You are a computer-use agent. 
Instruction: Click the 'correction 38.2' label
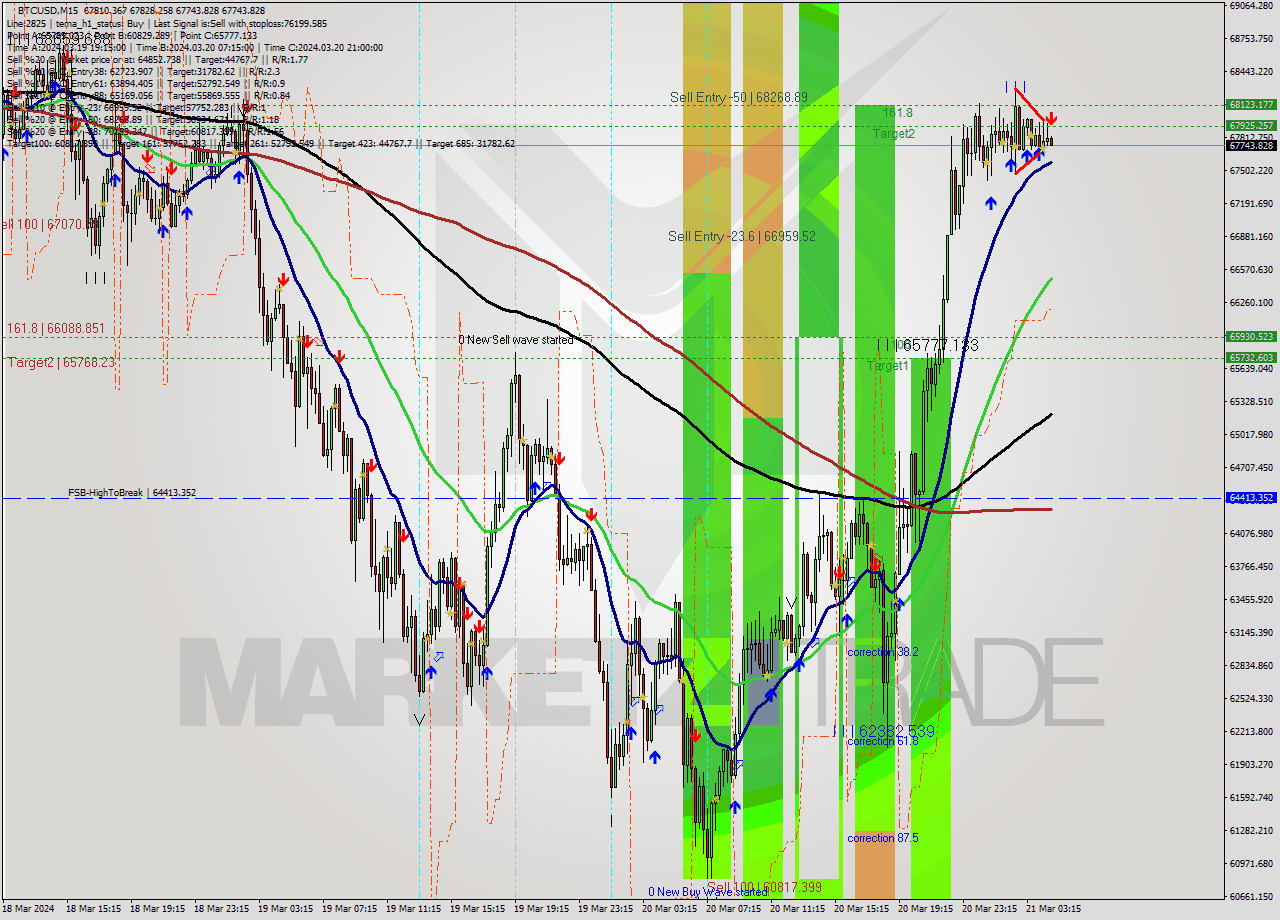pyautogui.click(x=882, y=652)
